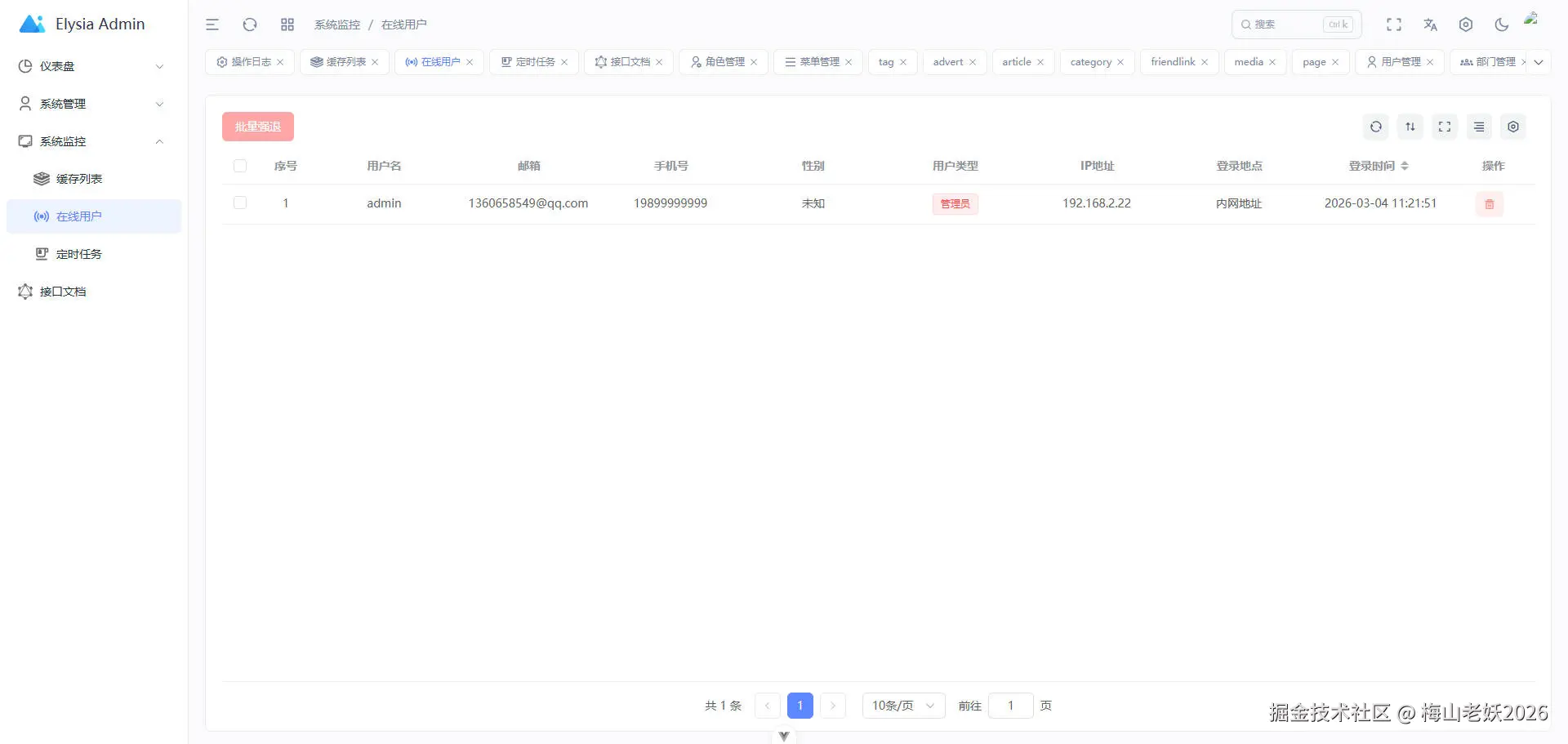Viewport: 1568px width, 744px height.
Task: Close the category tab
Action: [1120, 62]
